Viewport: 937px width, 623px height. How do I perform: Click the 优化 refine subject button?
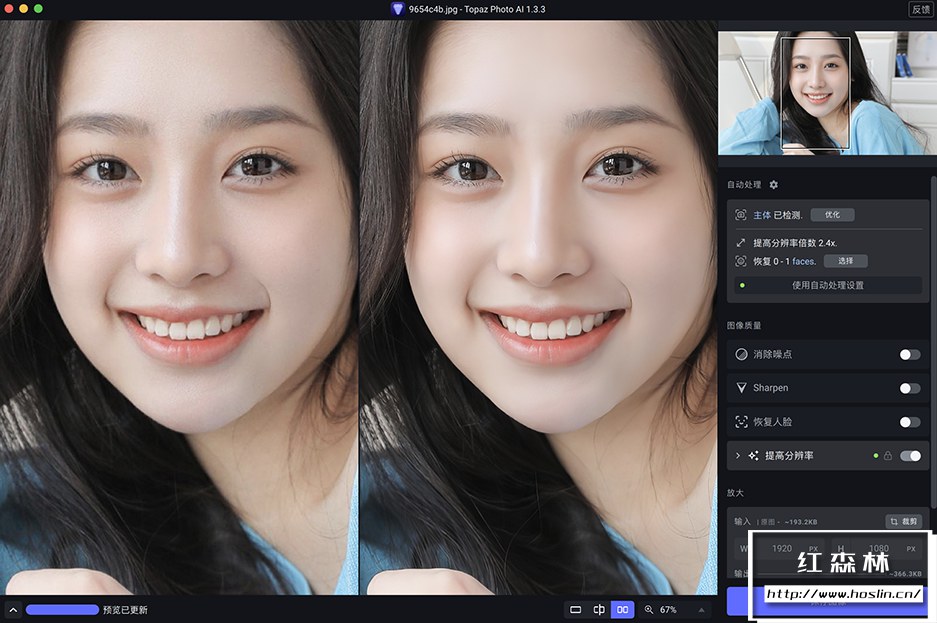tap(832, 215)
